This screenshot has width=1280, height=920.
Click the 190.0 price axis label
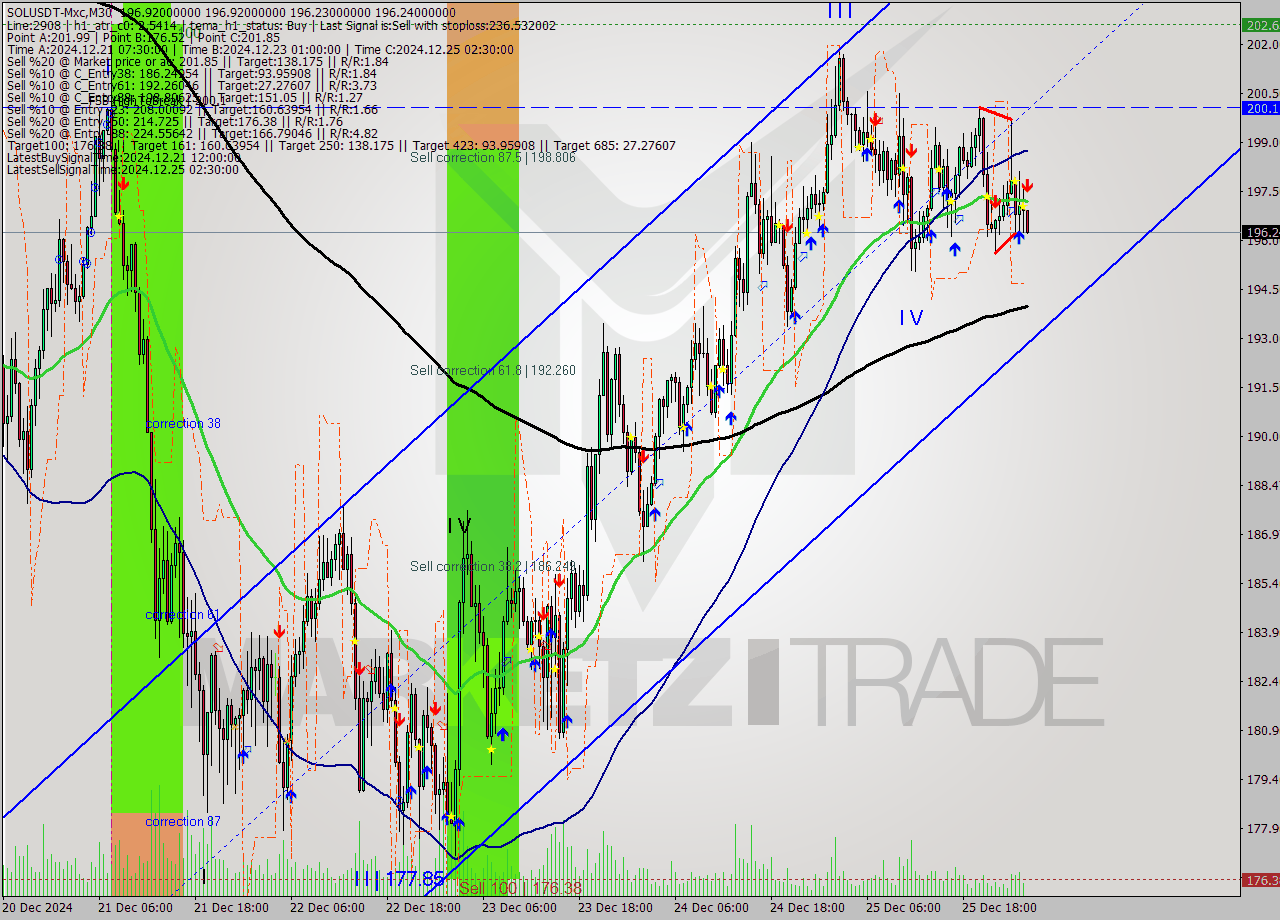point(1262,436)
